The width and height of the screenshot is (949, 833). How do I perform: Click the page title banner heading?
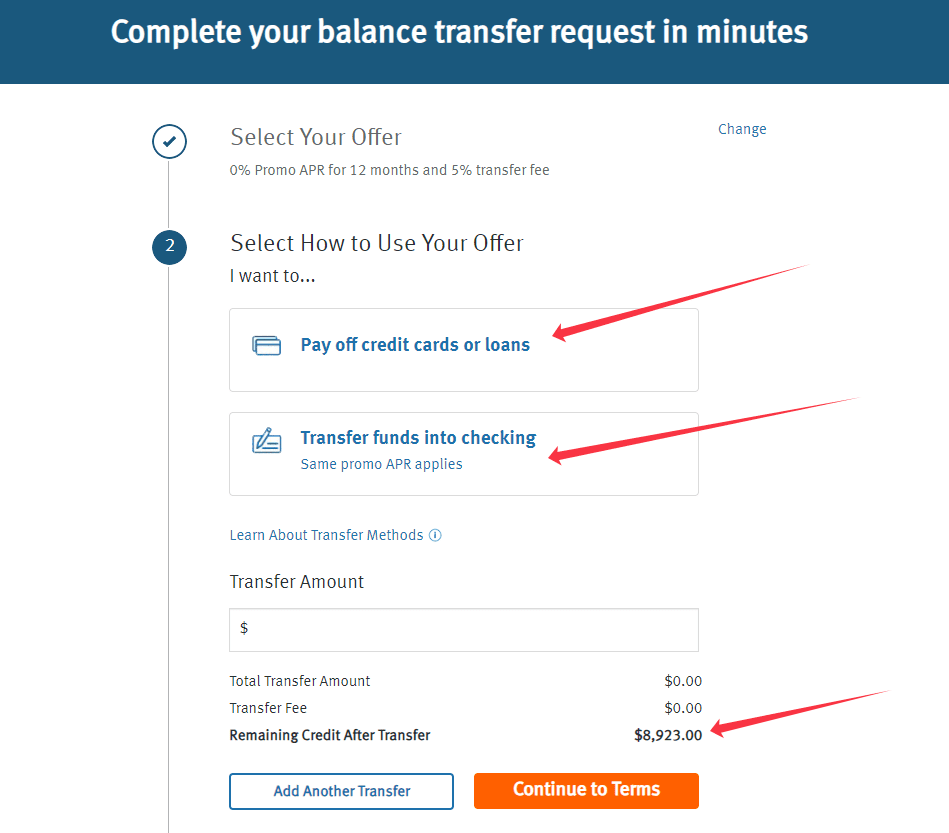[459, 32]
